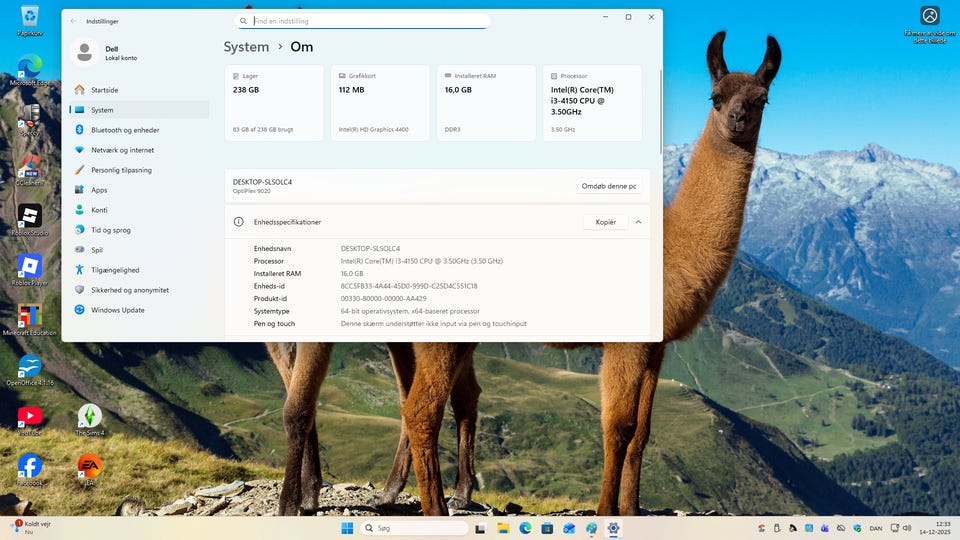Select Startside in the sidebar
960x540 pixels.
(x=104, y=90)
